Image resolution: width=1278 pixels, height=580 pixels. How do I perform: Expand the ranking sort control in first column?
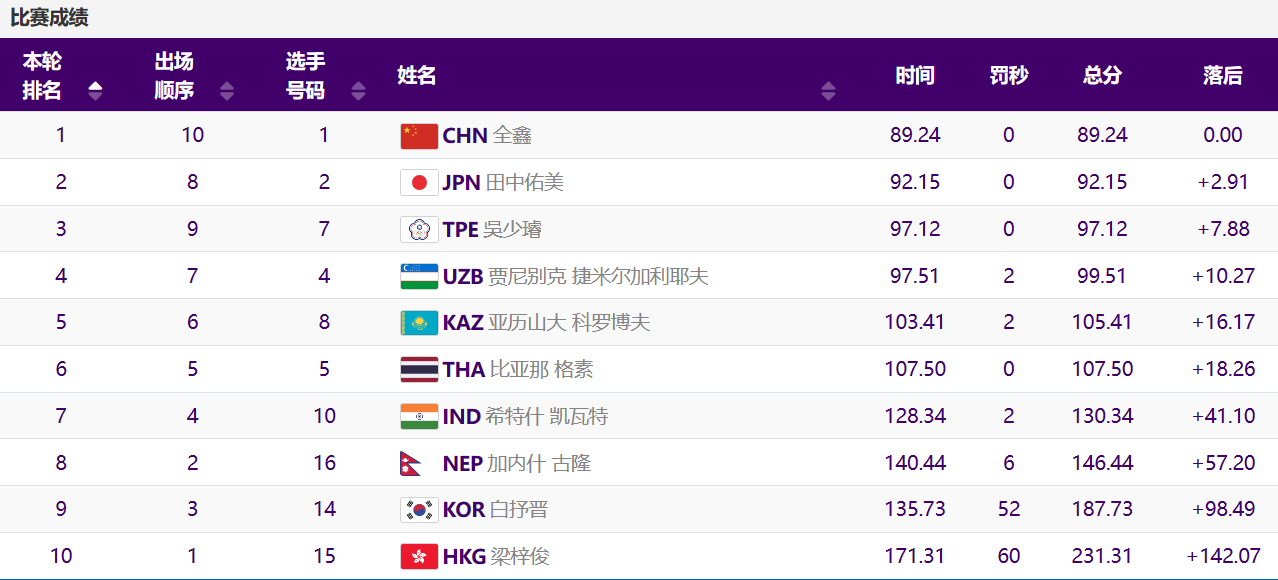pyautogui.click(x=95, y=89)
